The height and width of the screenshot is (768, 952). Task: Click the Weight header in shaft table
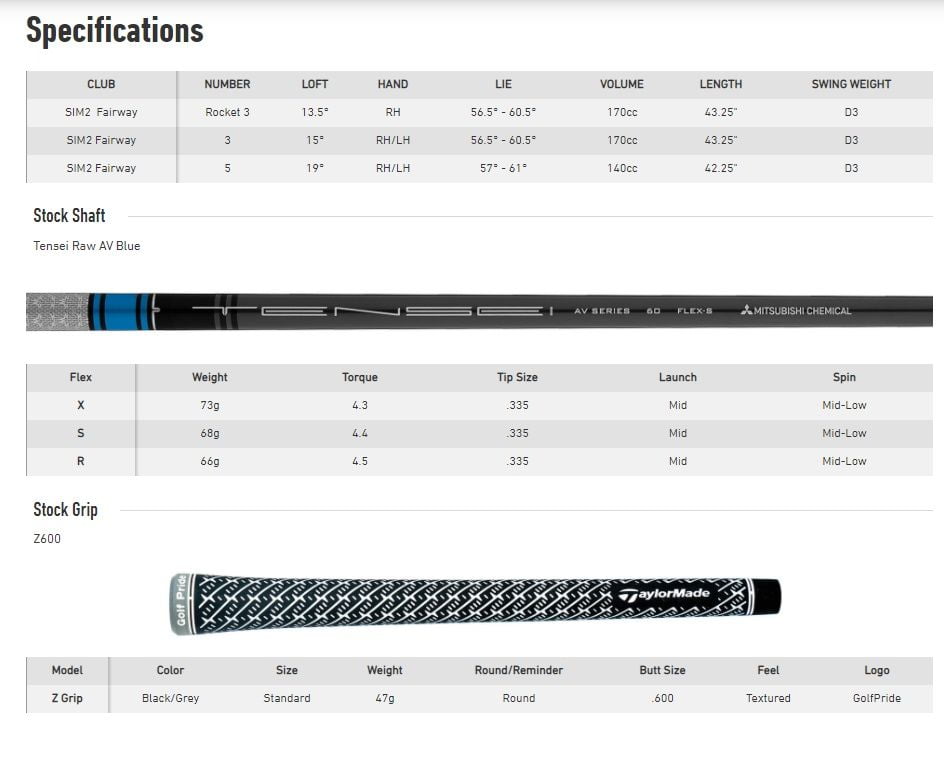pos(209,377)
